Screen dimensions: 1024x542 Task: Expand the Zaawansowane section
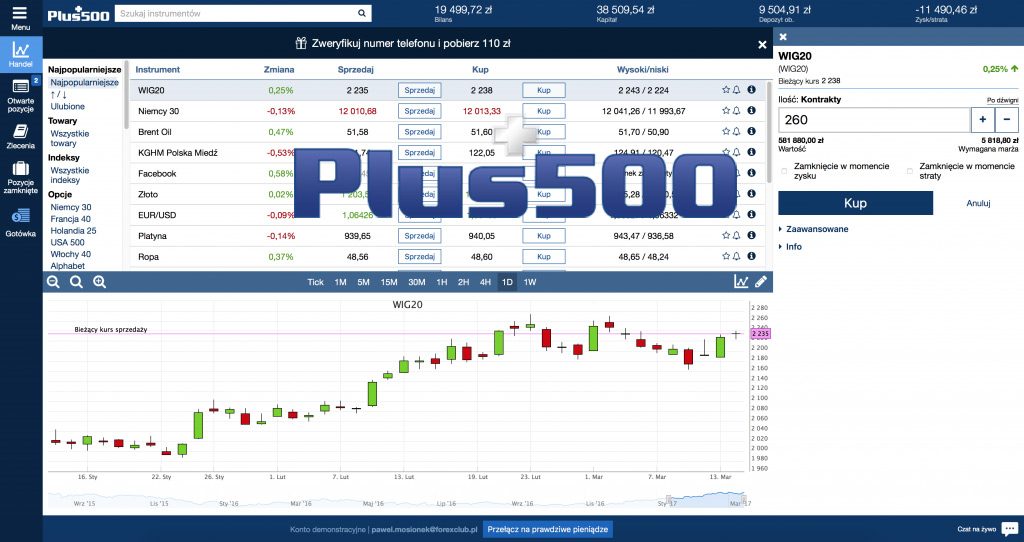(x=815, y=229)
